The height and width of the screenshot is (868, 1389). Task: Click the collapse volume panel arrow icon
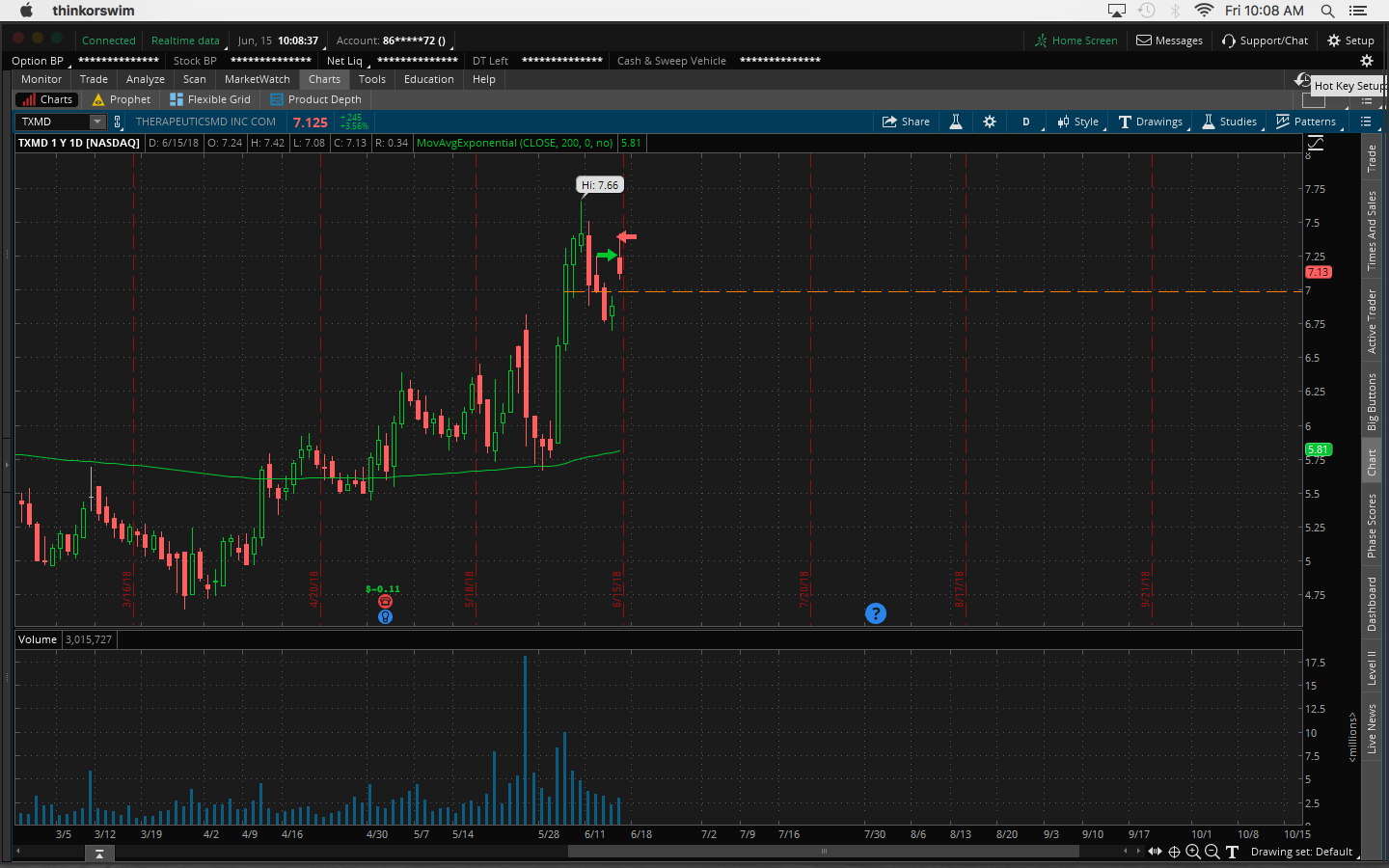[x=99, y=854]
